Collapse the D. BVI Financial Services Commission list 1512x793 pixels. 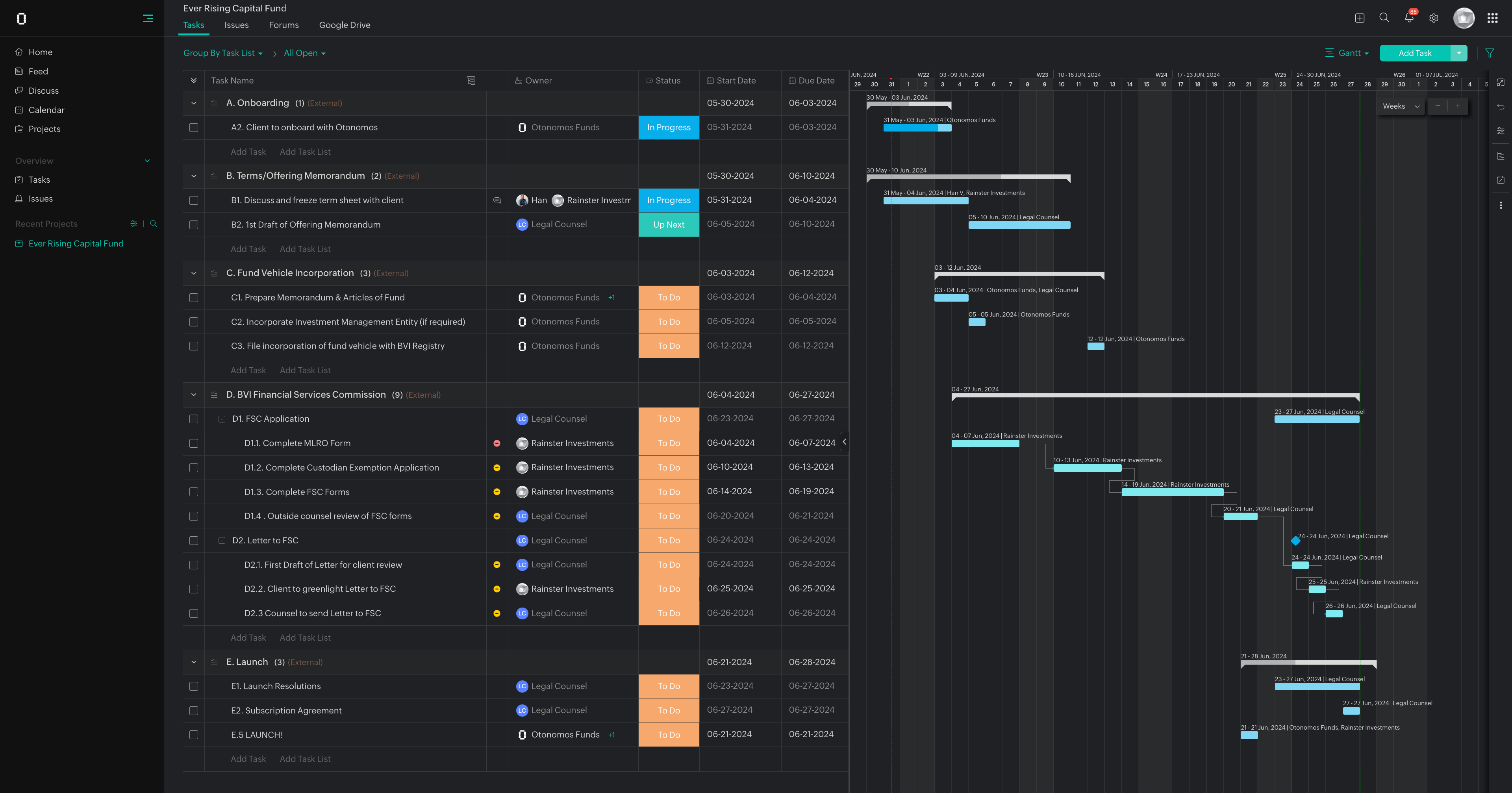click(x=194, y=395)
